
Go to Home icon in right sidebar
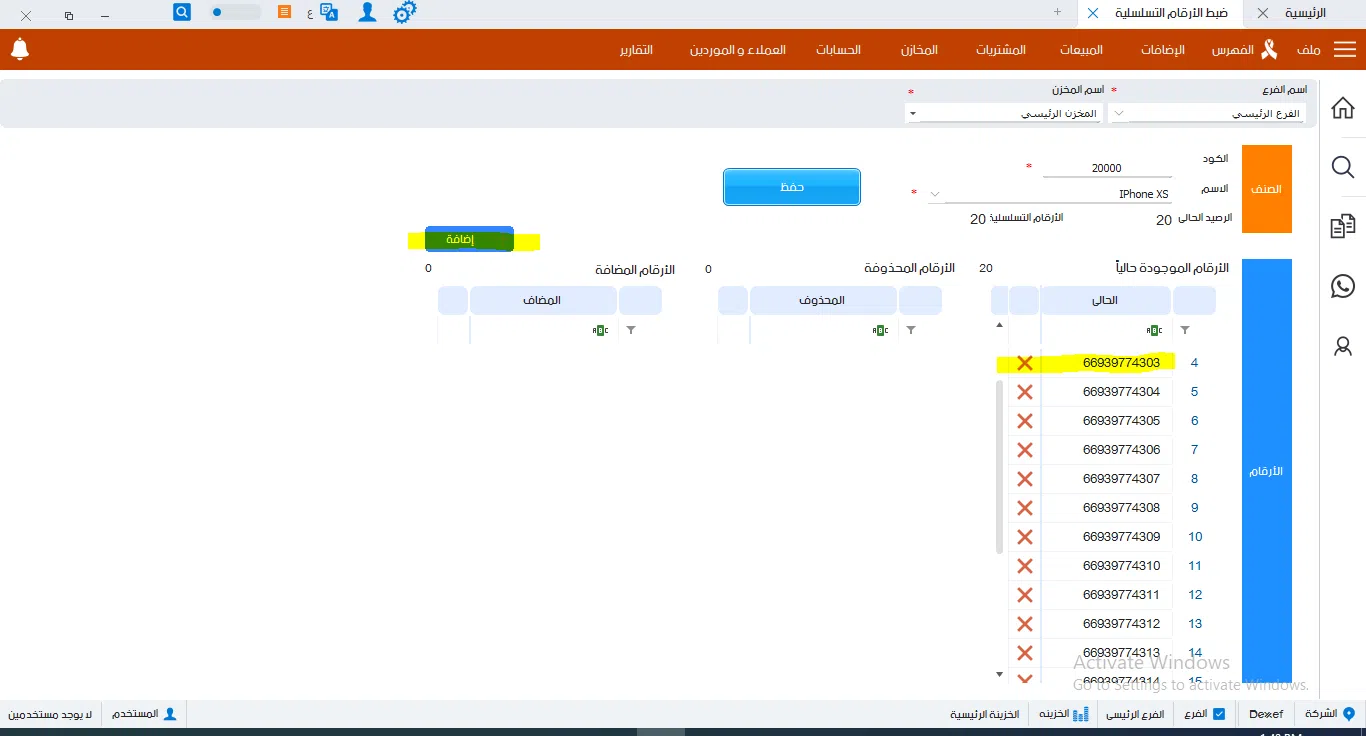[x=1343, y=108]
